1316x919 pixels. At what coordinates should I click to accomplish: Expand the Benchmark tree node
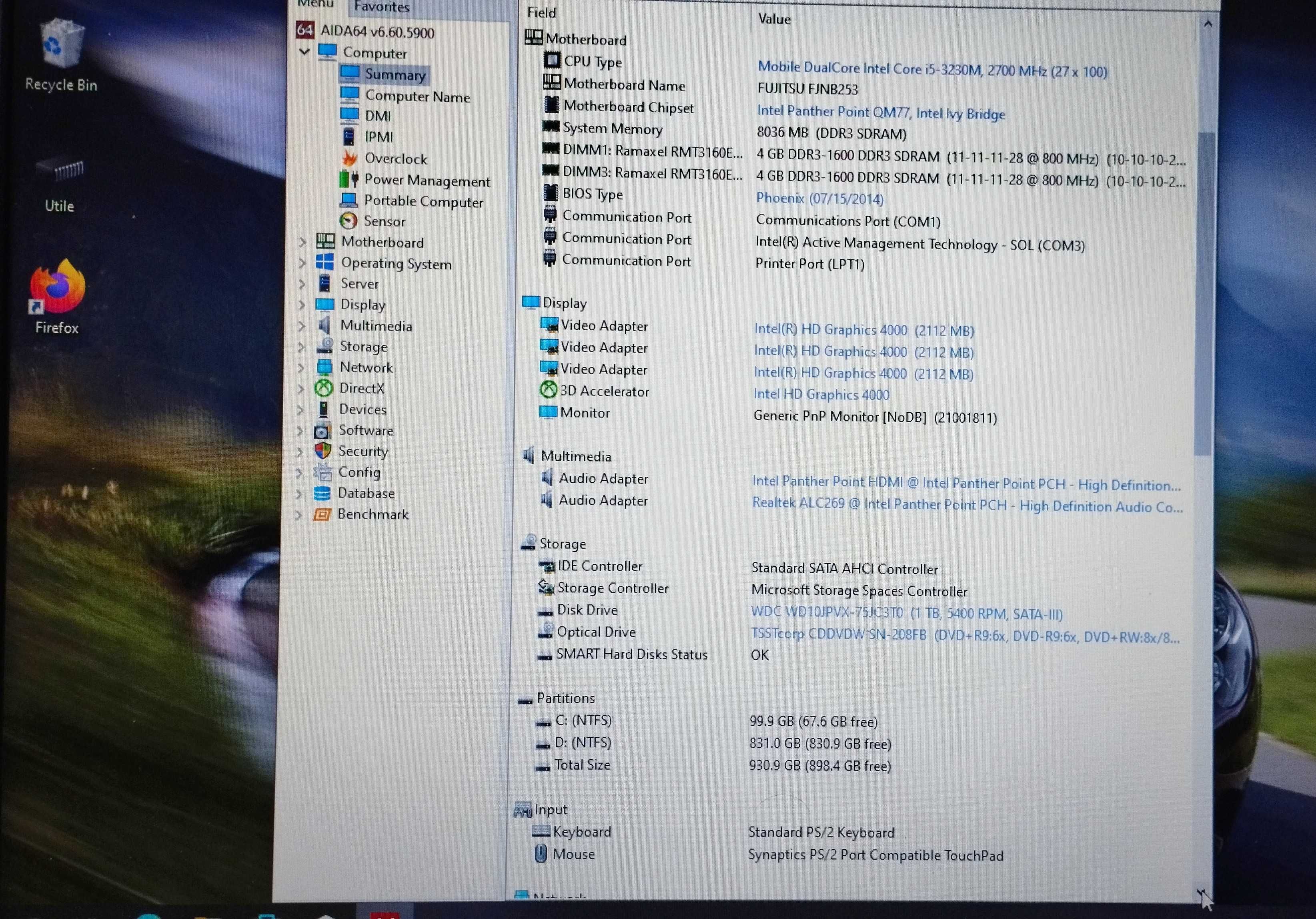298,515
